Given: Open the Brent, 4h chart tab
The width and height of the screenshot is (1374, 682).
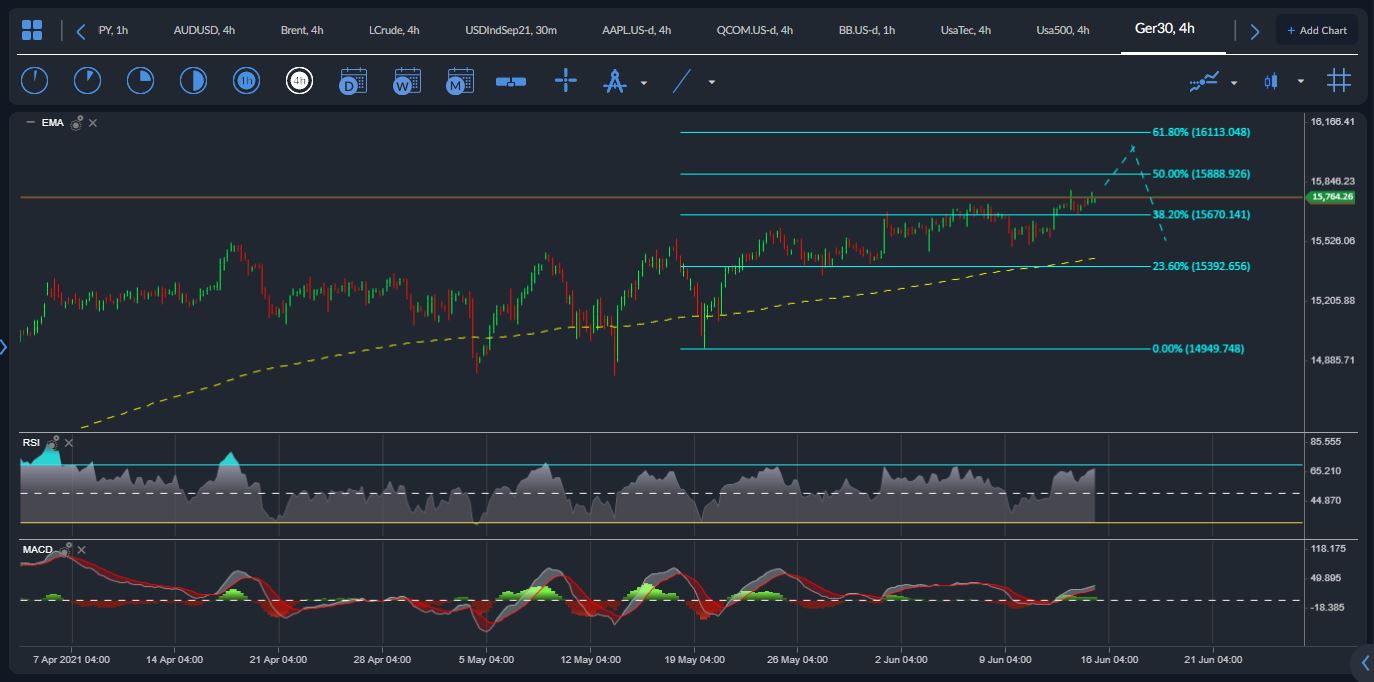Looking at the screenshot, I should 301,30.
